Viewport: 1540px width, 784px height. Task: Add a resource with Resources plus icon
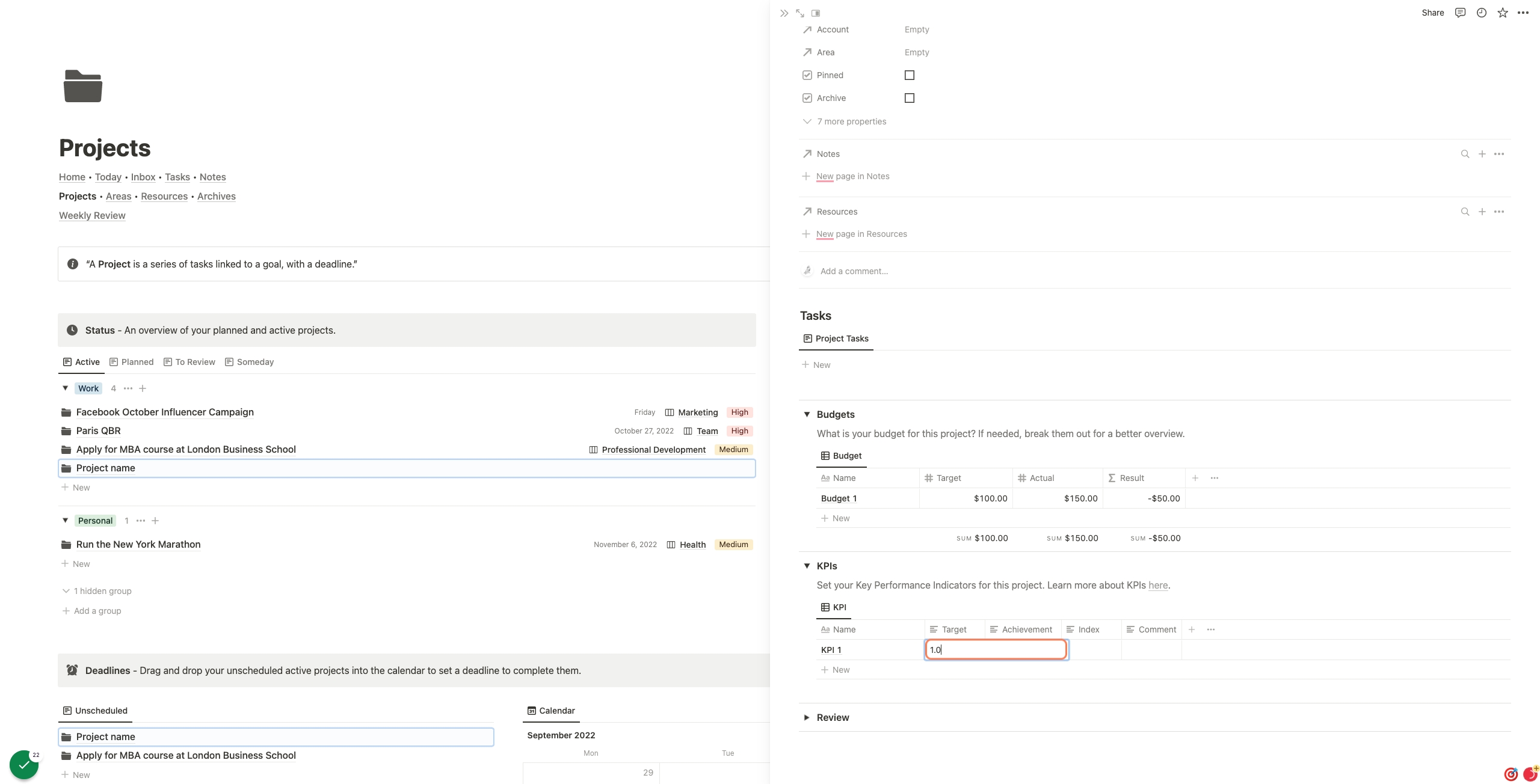click(1482, 212)
